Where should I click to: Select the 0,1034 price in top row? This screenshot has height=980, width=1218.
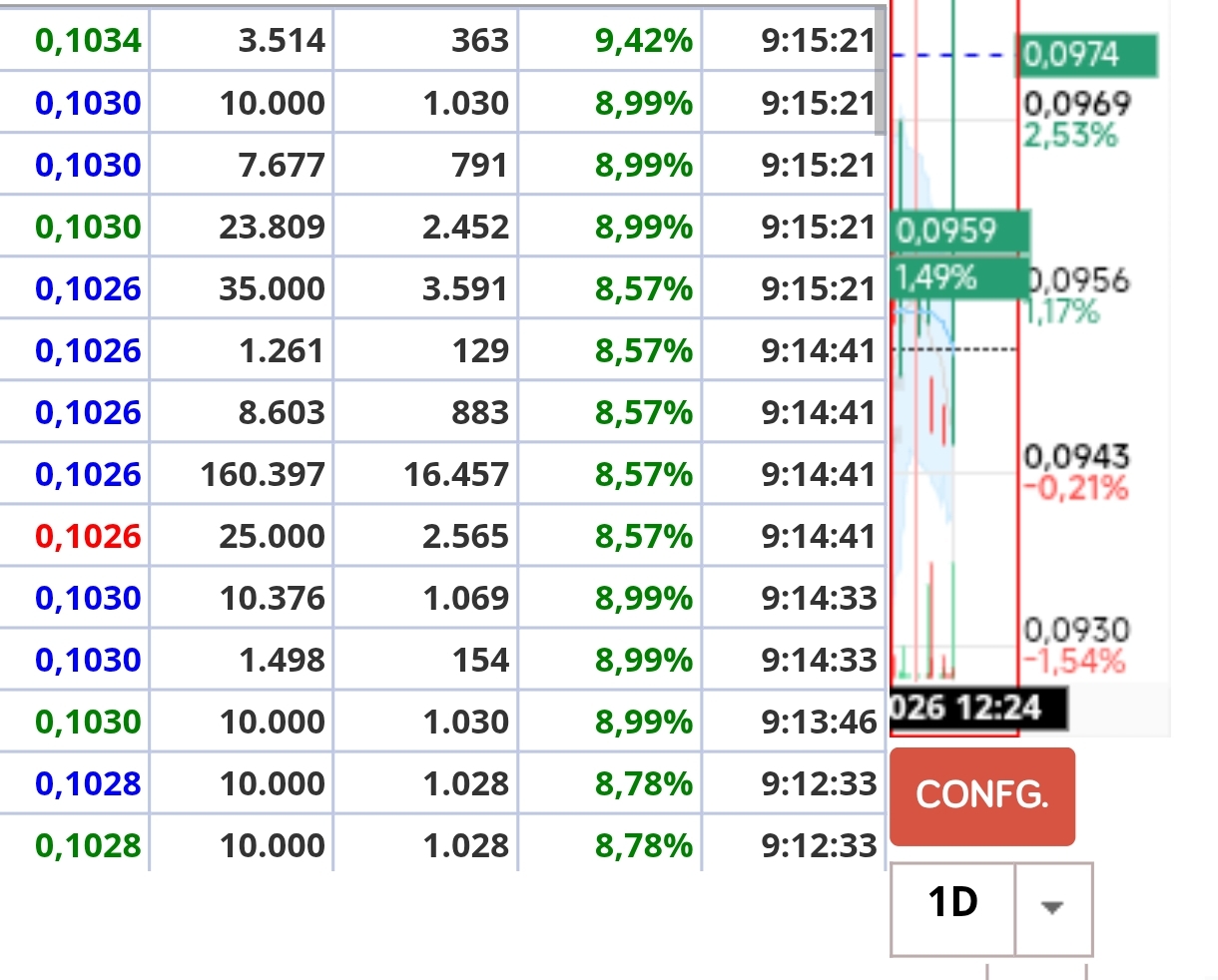88,42
